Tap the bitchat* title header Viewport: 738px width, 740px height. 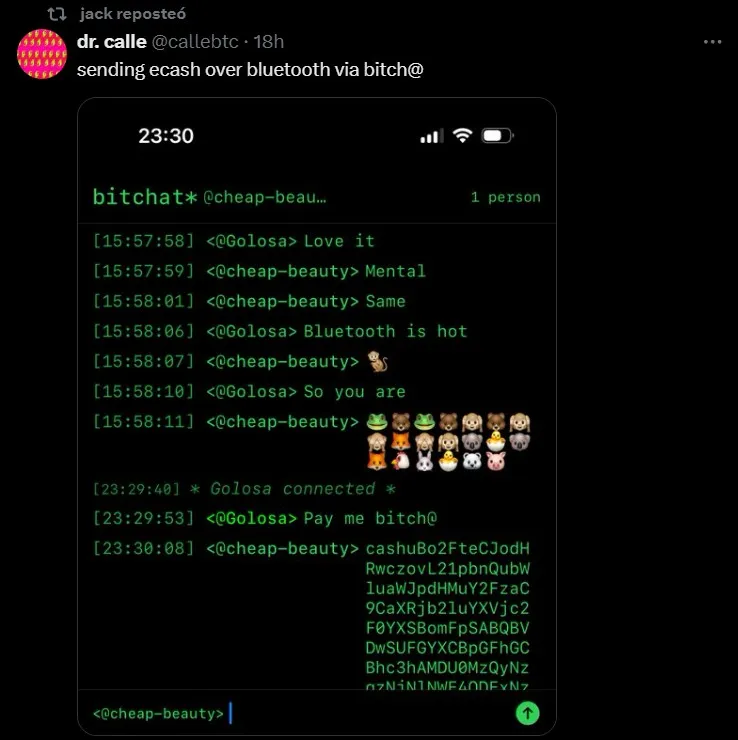point(145,197)
